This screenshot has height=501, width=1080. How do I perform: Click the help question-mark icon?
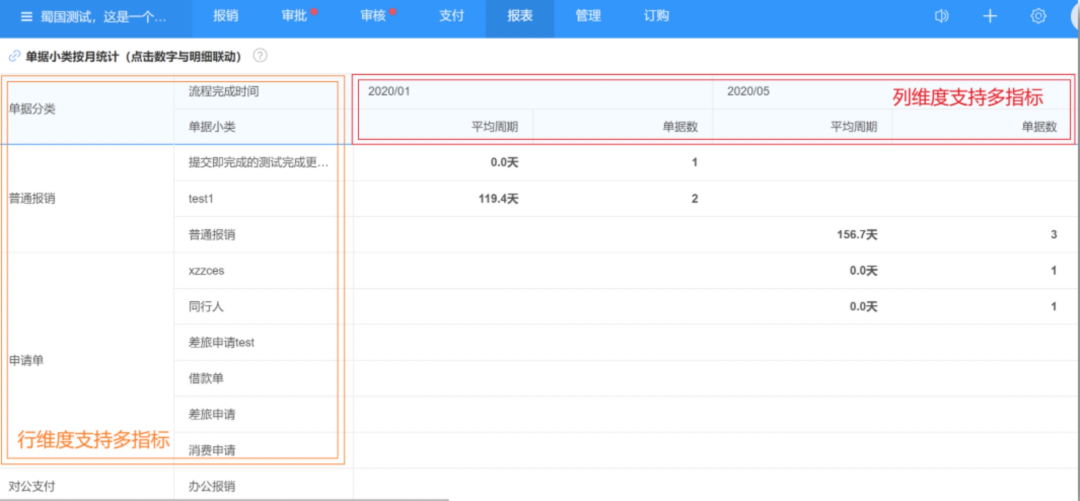tap(260, 56)
